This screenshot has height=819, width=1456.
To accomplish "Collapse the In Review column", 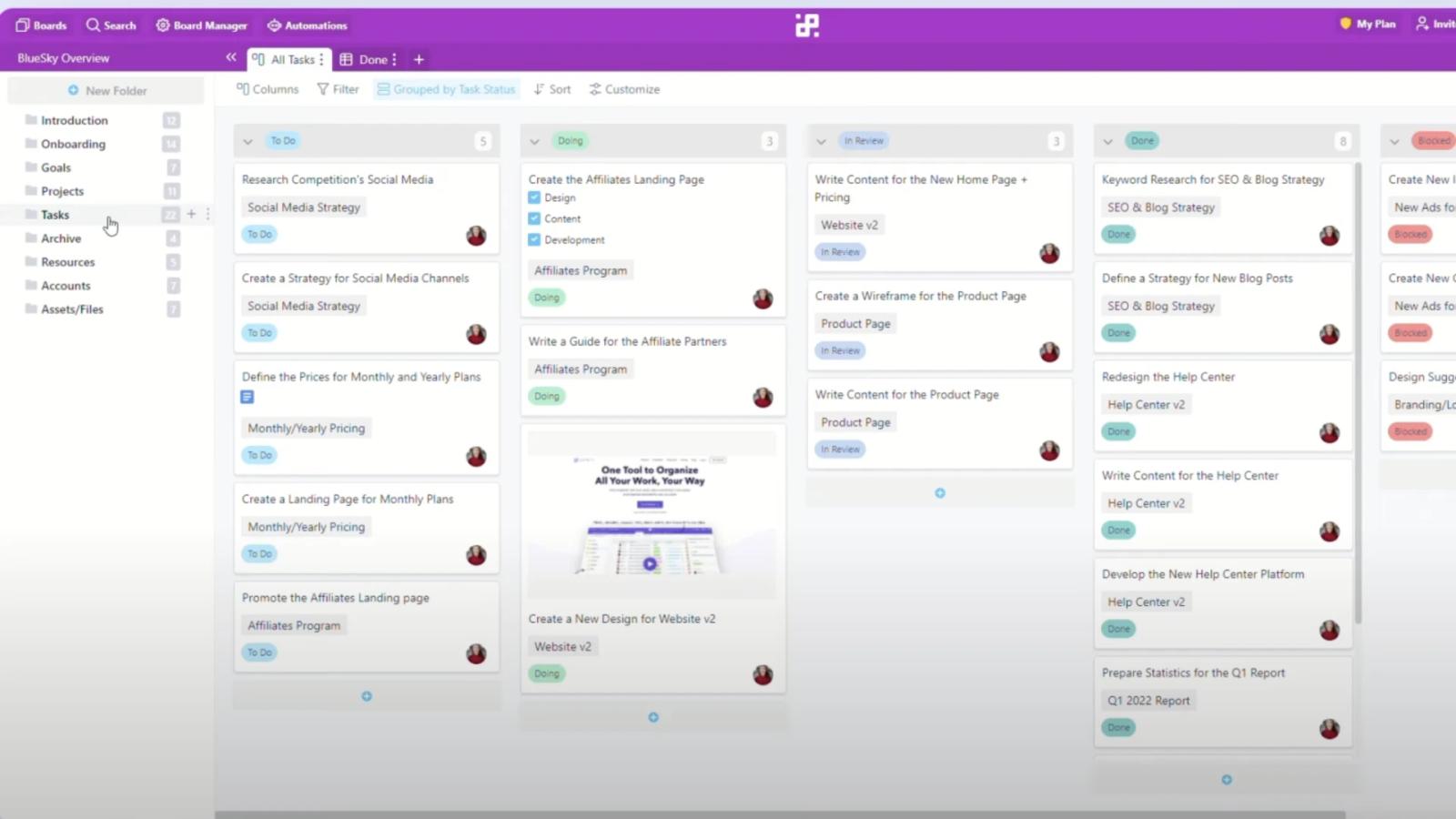I will pyautogui.click(x=821, y=141).
